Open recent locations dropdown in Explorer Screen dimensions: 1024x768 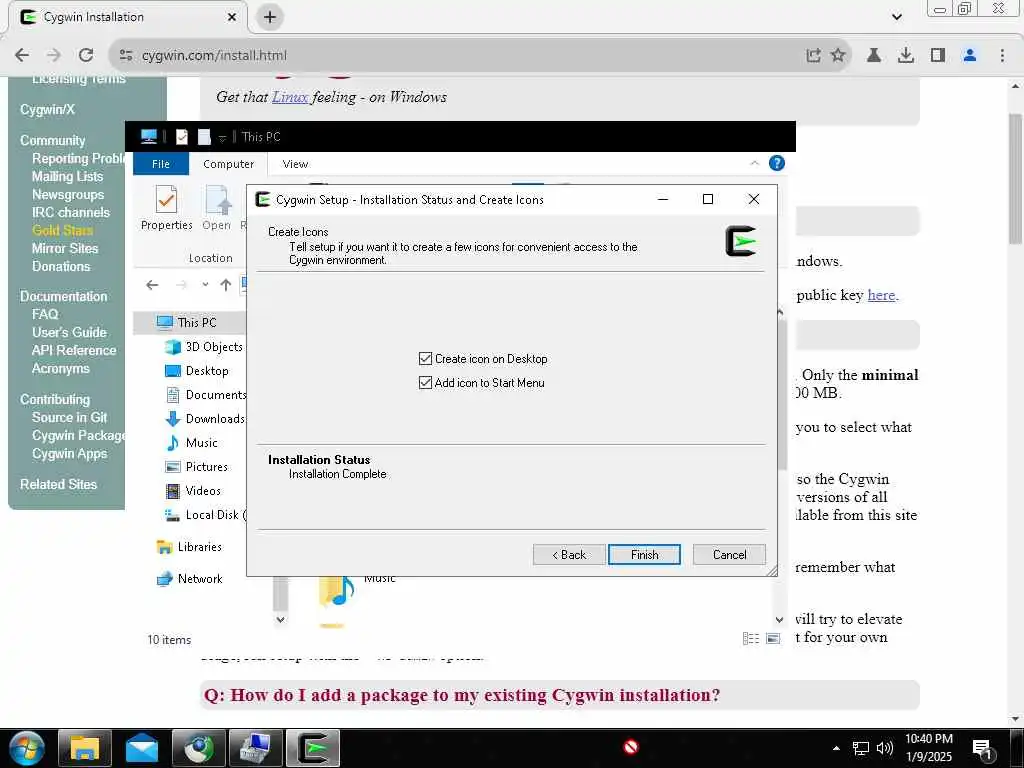205,285
